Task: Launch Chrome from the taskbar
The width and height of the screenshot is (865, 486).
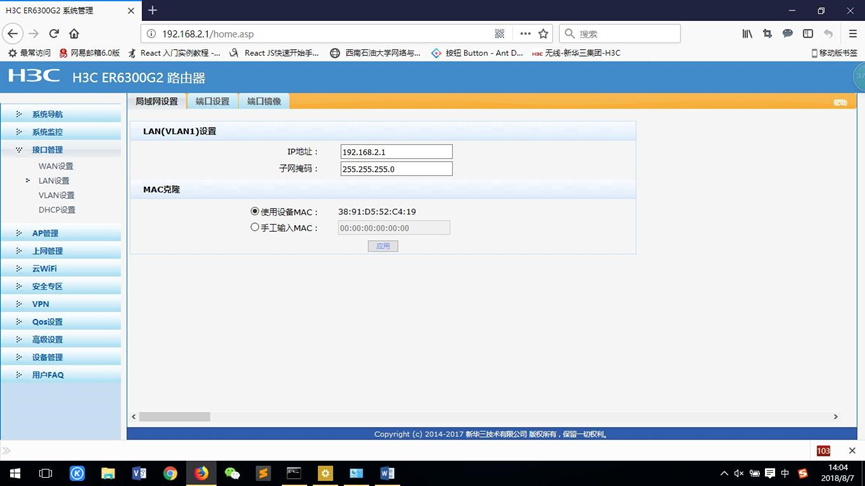Action: 170,473
